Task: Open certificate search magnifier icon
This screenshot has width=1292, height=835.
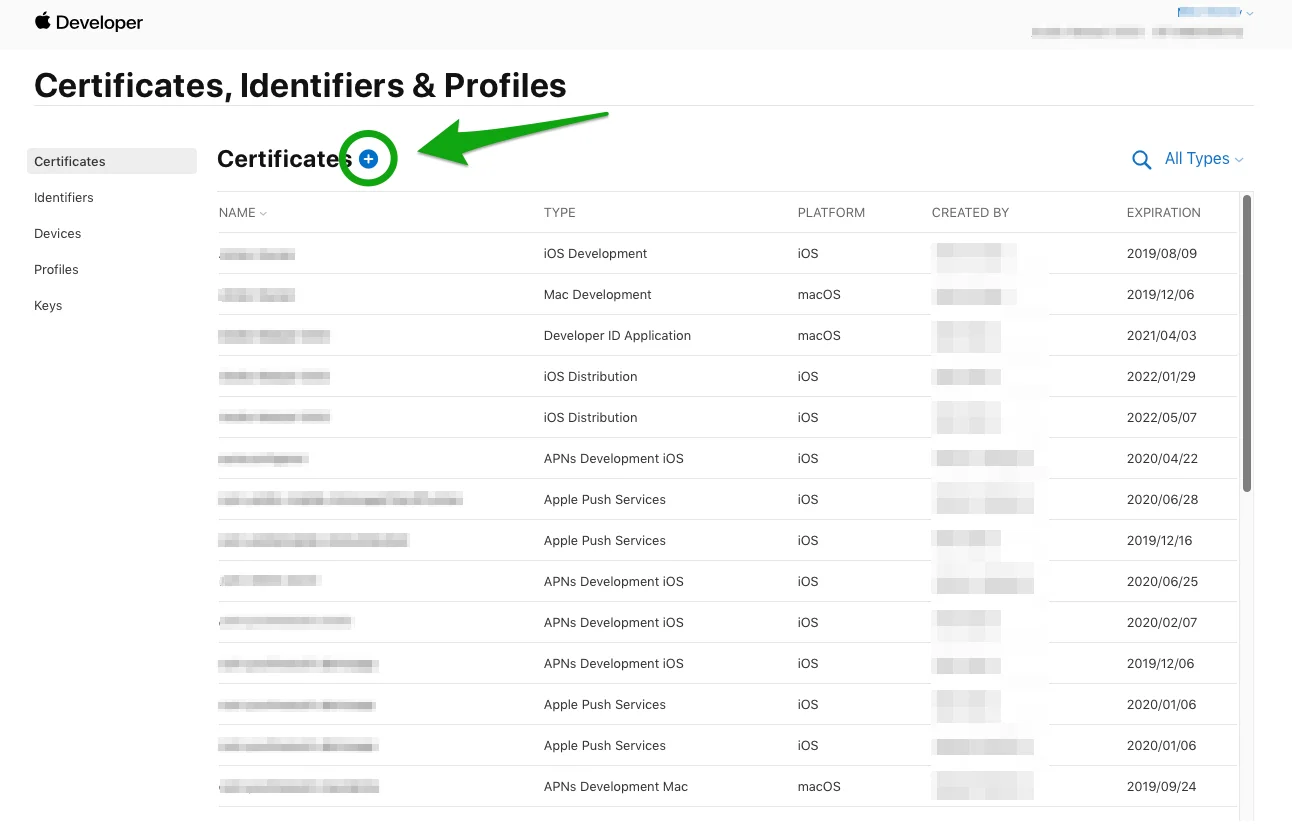Action: tap(1141, 160)
